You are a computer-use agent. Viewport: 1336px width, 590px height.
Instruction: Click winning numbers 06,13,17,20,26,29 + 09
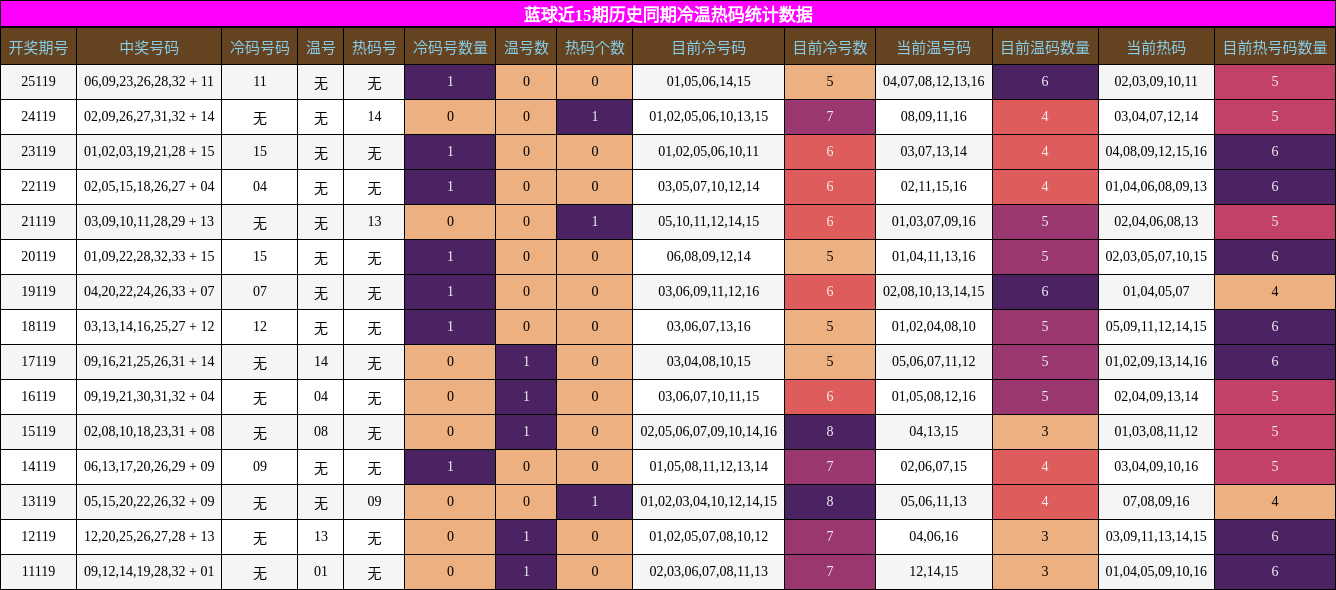[149, 467]
